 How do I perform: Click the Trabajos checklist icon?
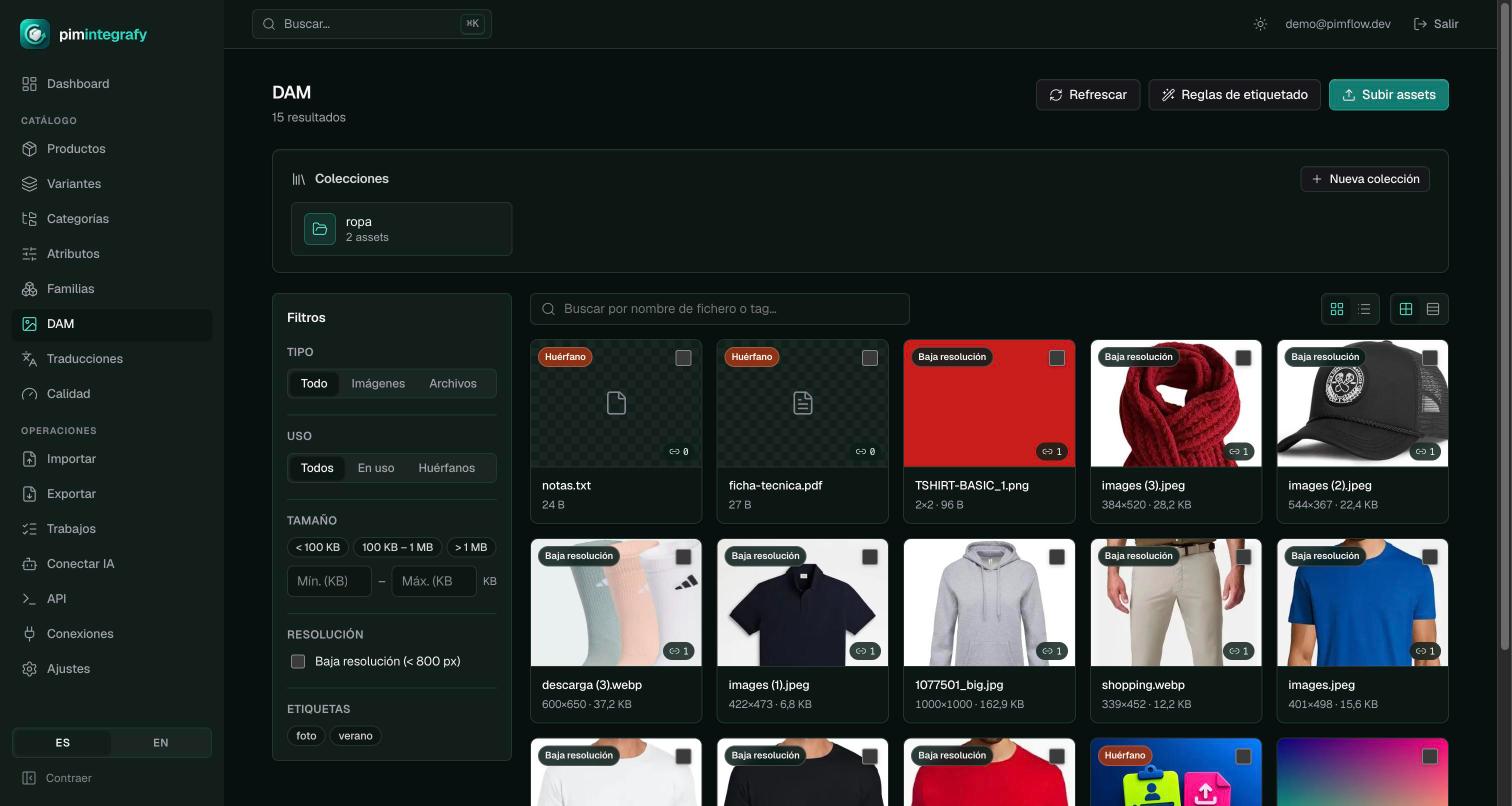[29, 529]
